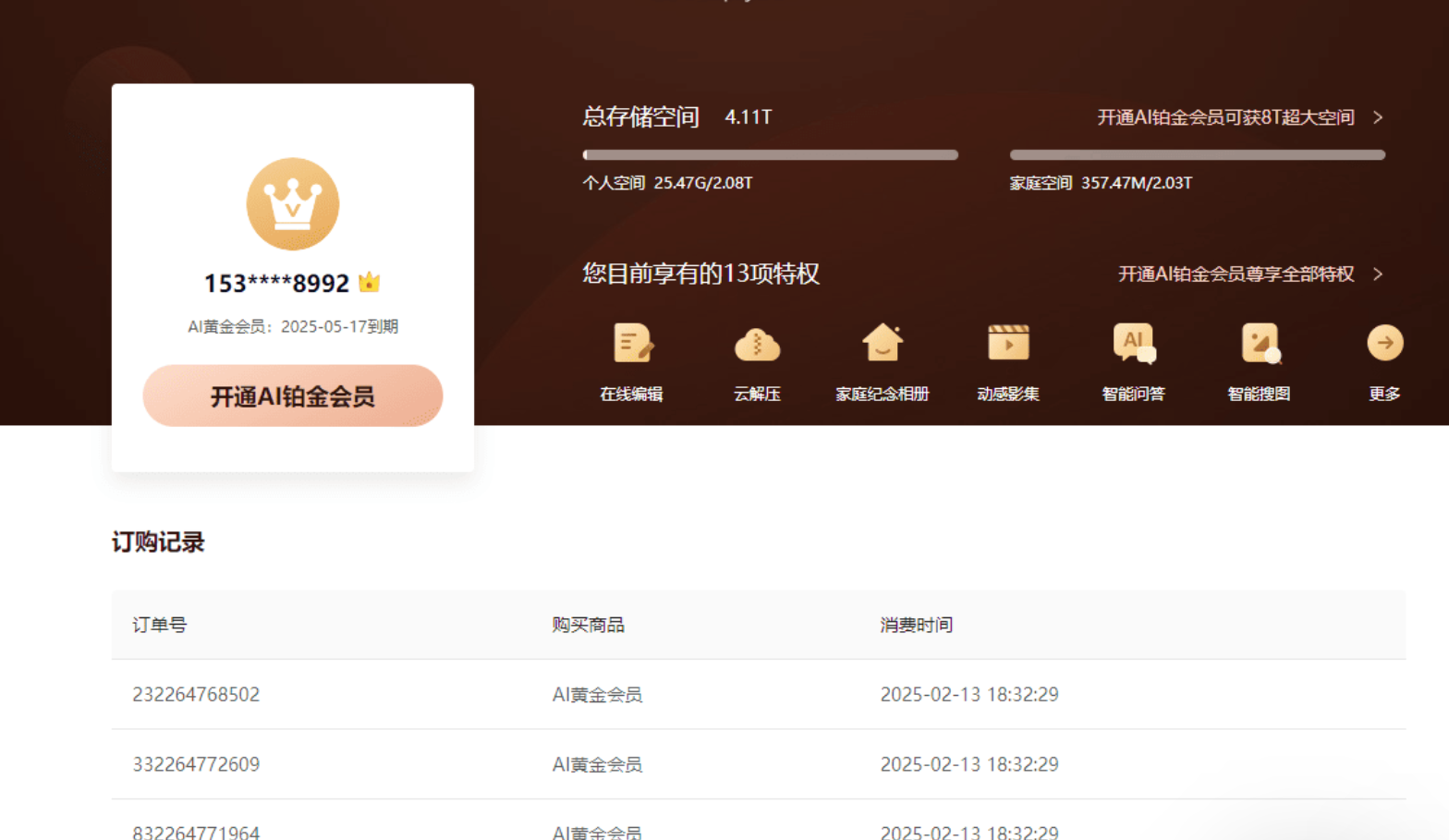Image resolution: width=1449 pixels, height=840 pixels.
Task: Select order number 332264772609
Action: coord(196,764)
